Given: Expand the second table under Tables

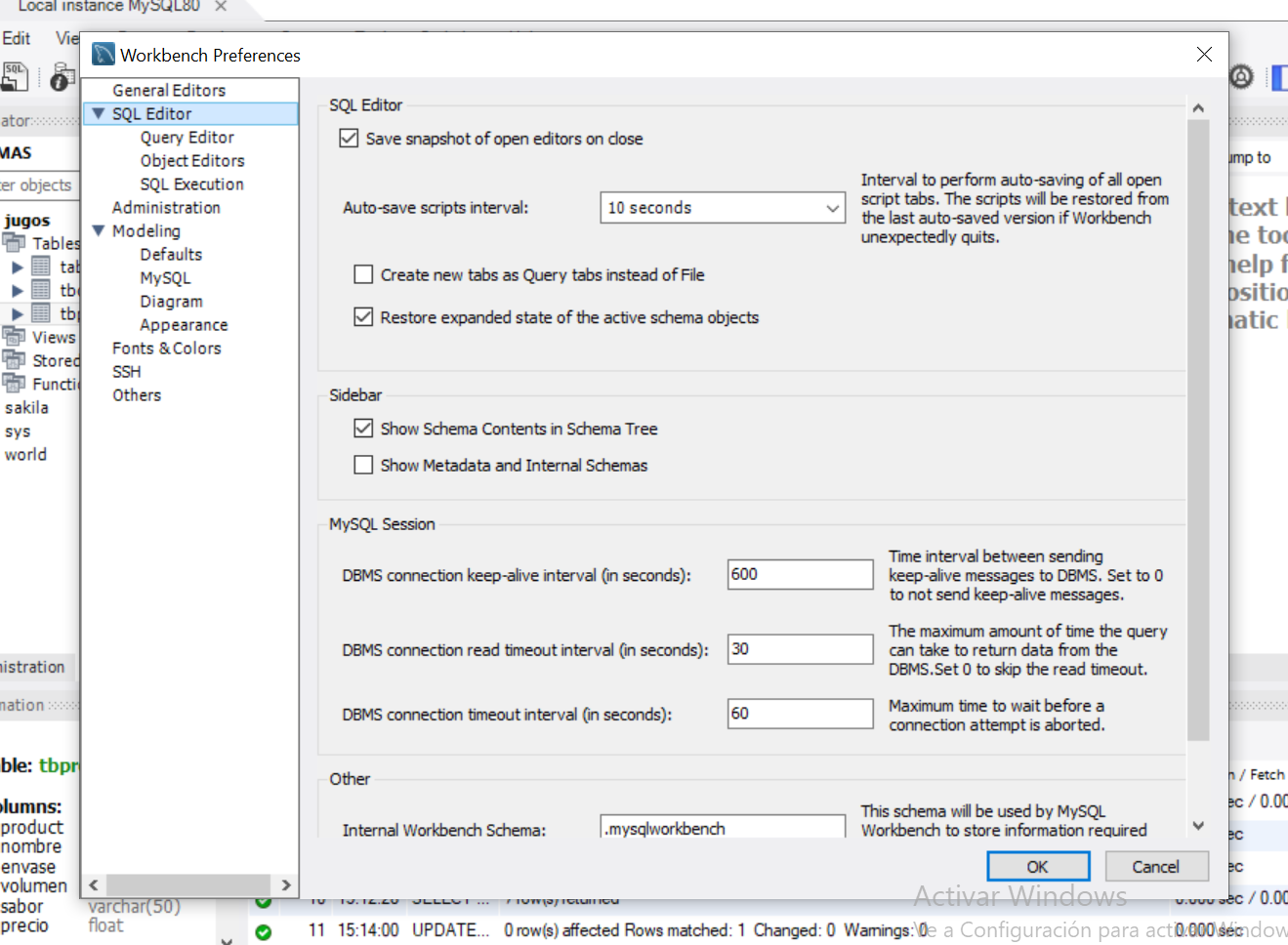Looking at the screenshot, I should 17,290.
